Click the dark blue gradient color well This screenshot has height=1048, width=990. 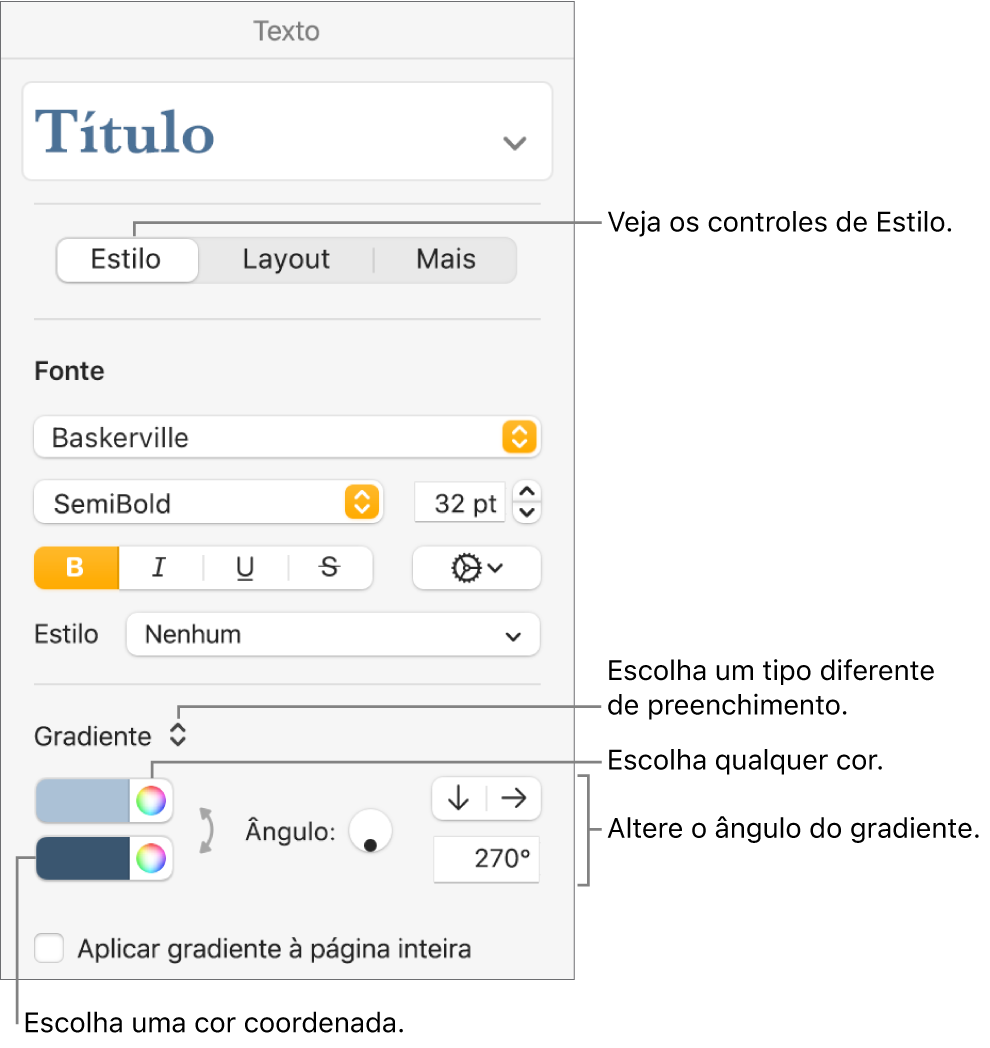pos(82,858)
